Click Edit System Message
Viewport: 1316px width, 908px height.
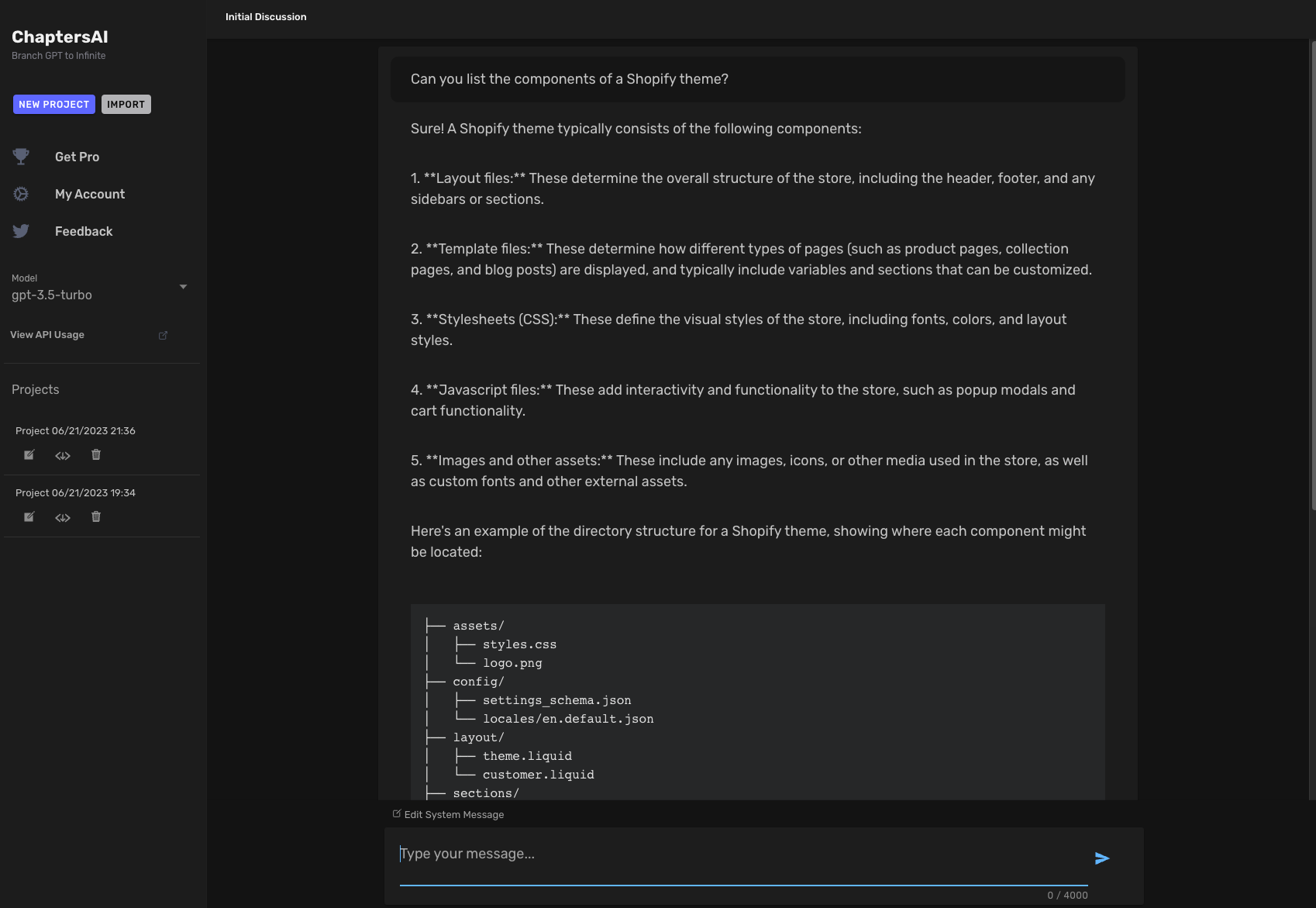click(454, 814)
